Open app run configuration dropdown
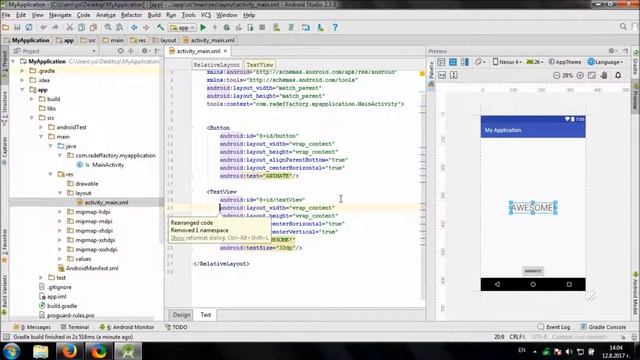The height and width of the screenshot is (360, 640). (x=182, y=28)
